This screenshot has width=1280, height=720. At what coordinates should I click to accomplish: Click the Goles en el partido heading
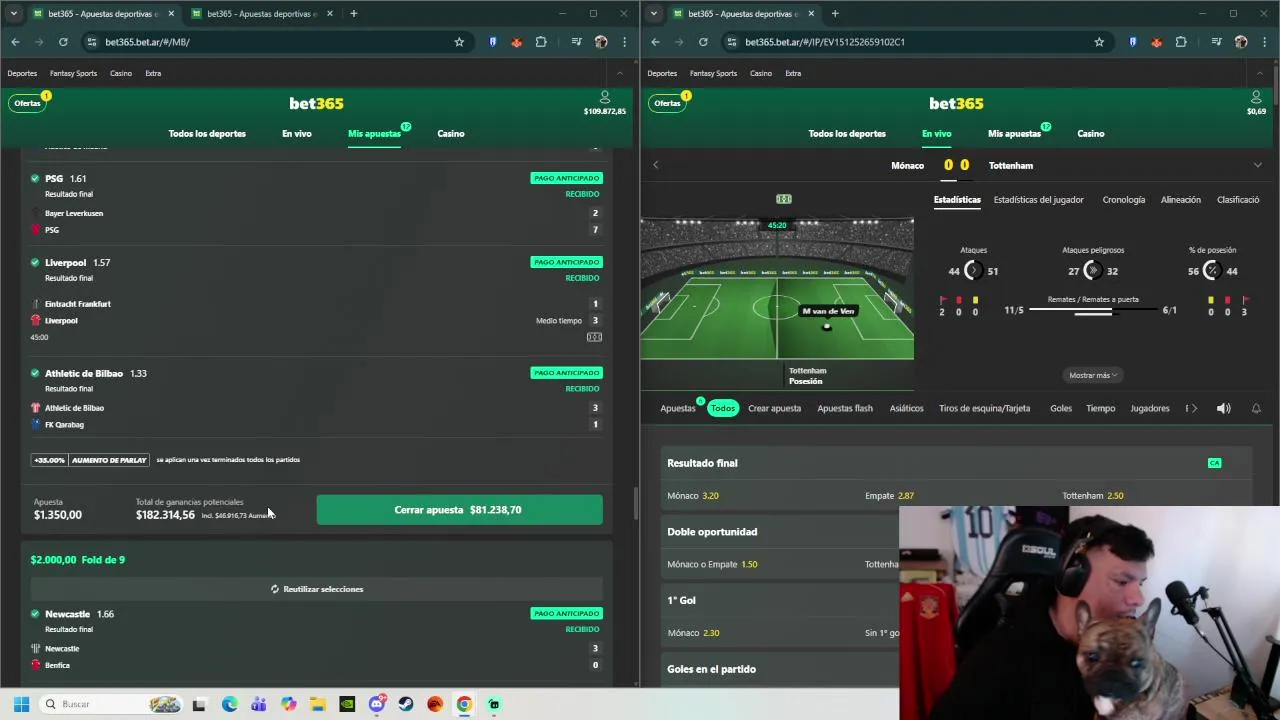pyautogui.click(x=711, y=669)
